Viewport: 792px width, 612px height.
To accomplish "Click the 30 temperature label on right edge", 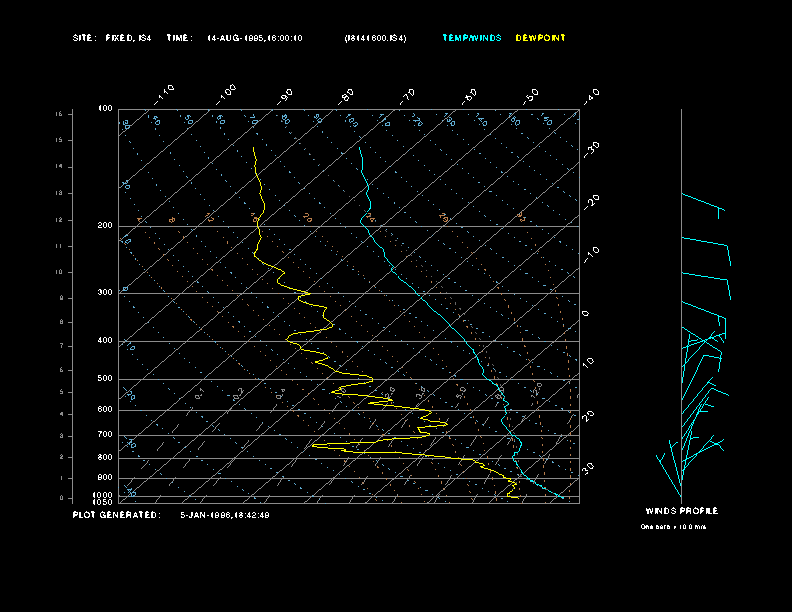I will pyautogui.click(x=588, y=468).
